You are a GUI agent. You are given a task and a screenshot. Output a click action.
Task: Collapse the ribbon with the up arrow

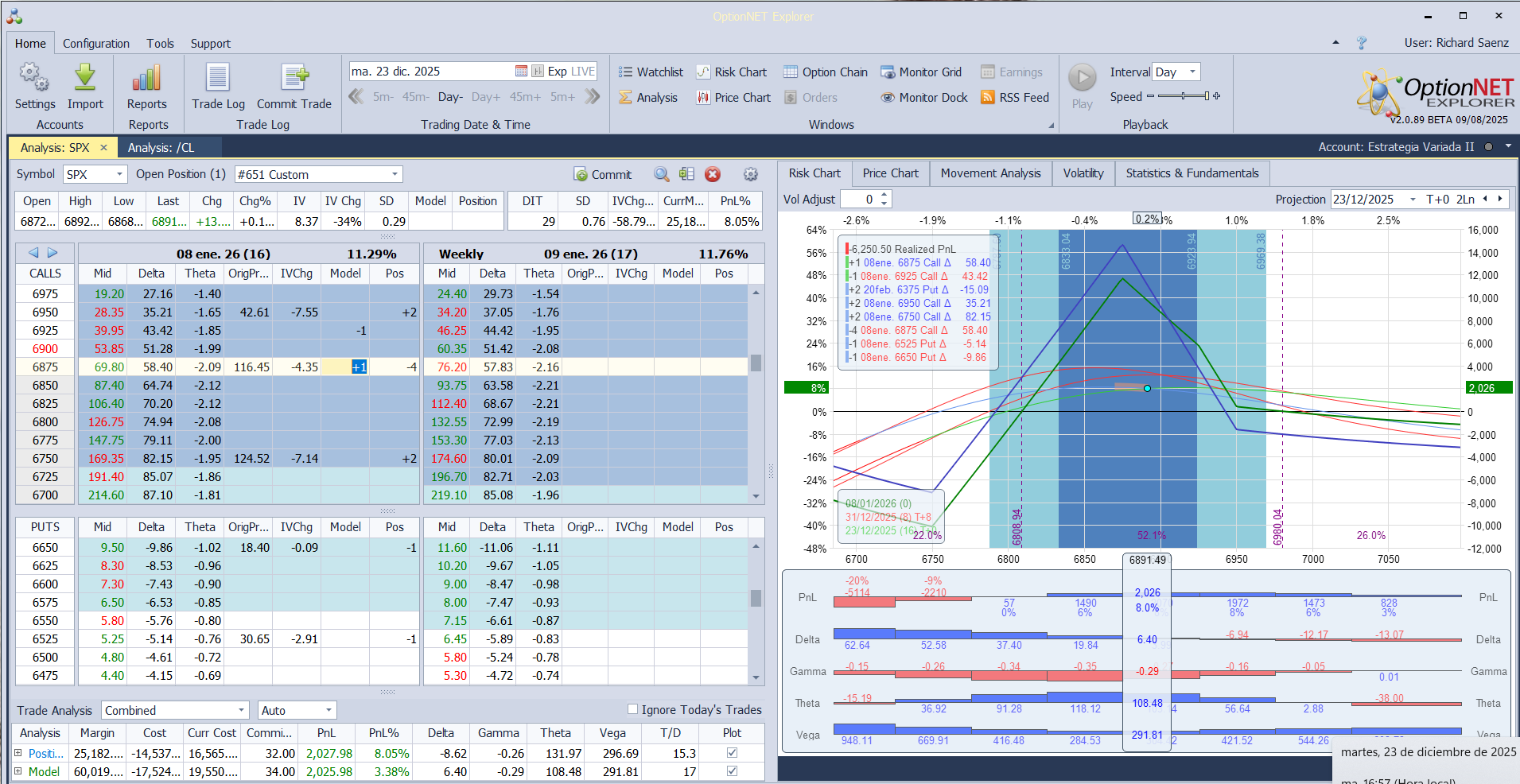point(1335,43)
